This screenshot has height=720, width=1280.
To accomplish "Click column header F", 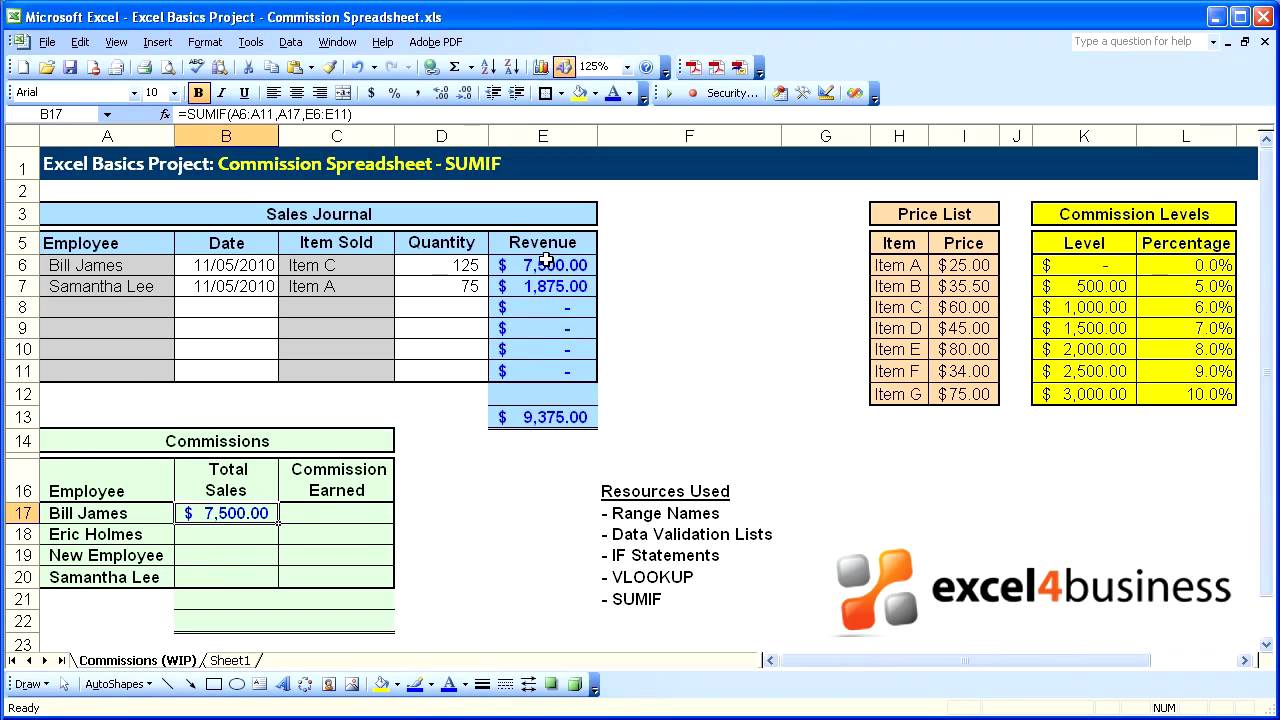I will pyautogui.click(x=689, y=136).
